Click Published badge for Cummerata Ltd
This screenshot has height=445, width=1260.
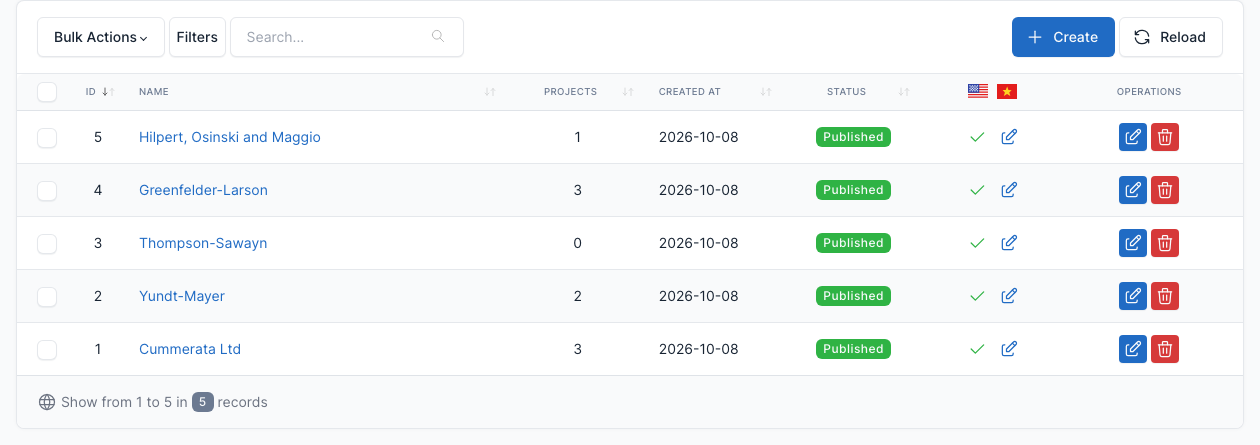pos(853,349)
